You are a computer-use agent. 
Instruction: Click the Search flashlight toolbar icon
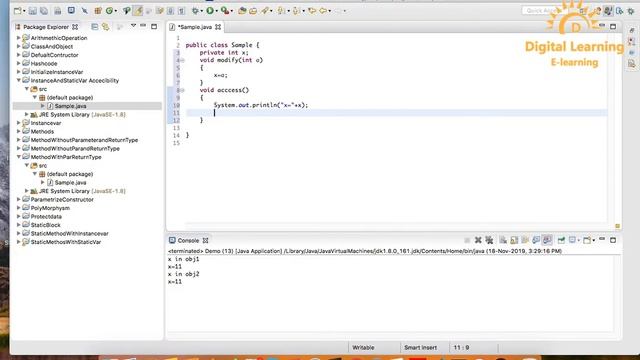[265, 11]
